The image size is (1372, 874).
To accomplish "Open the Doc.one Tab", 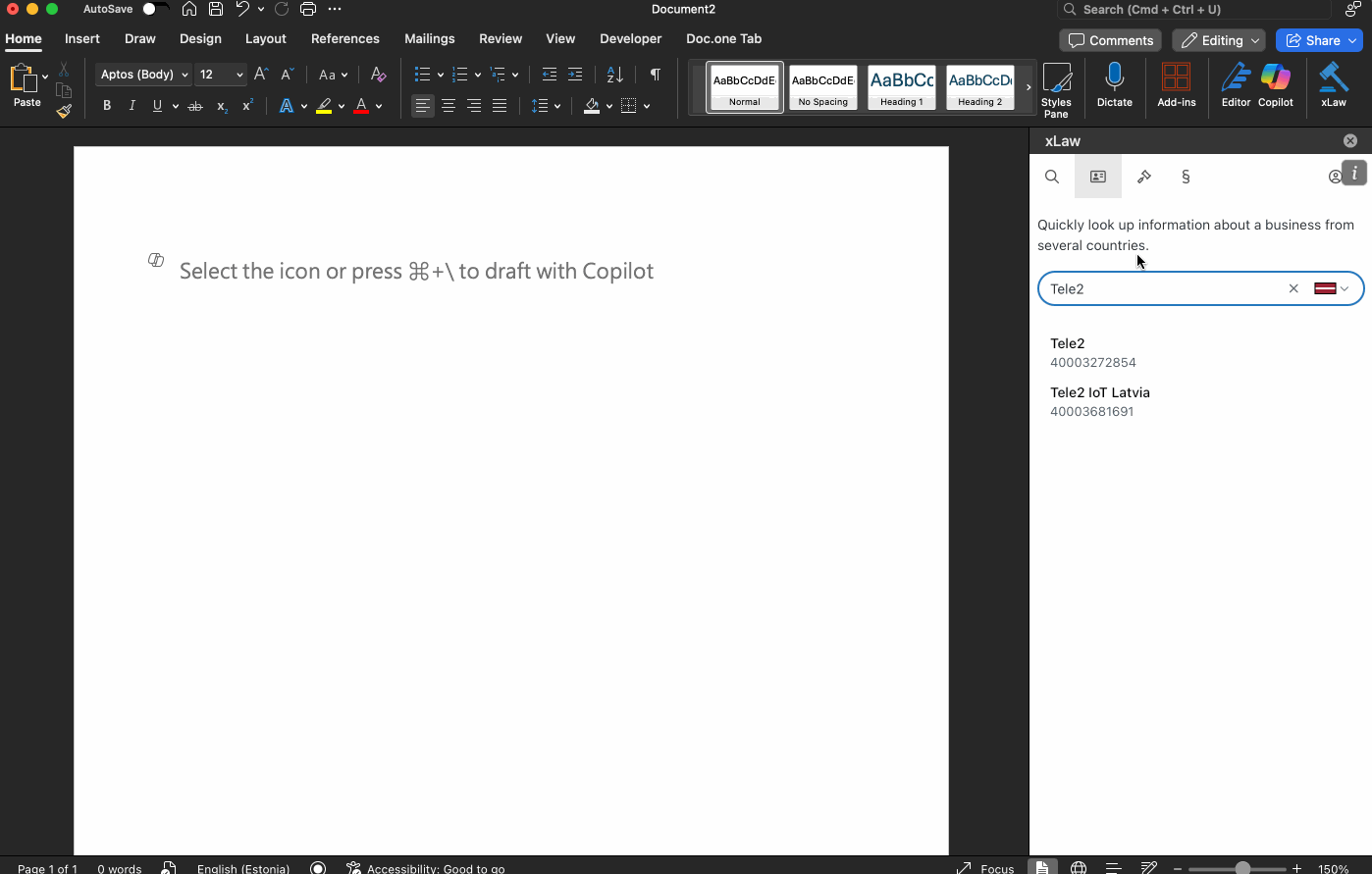I will (724, 38).
